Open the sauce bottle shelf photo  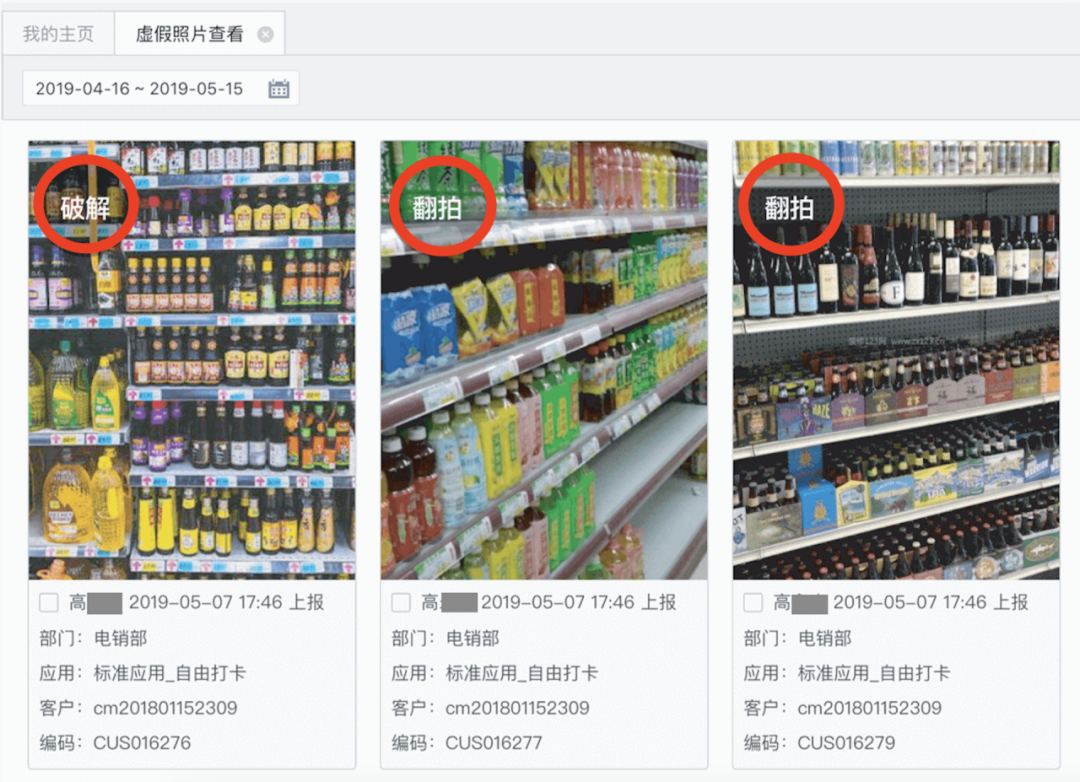click(192, 360)
